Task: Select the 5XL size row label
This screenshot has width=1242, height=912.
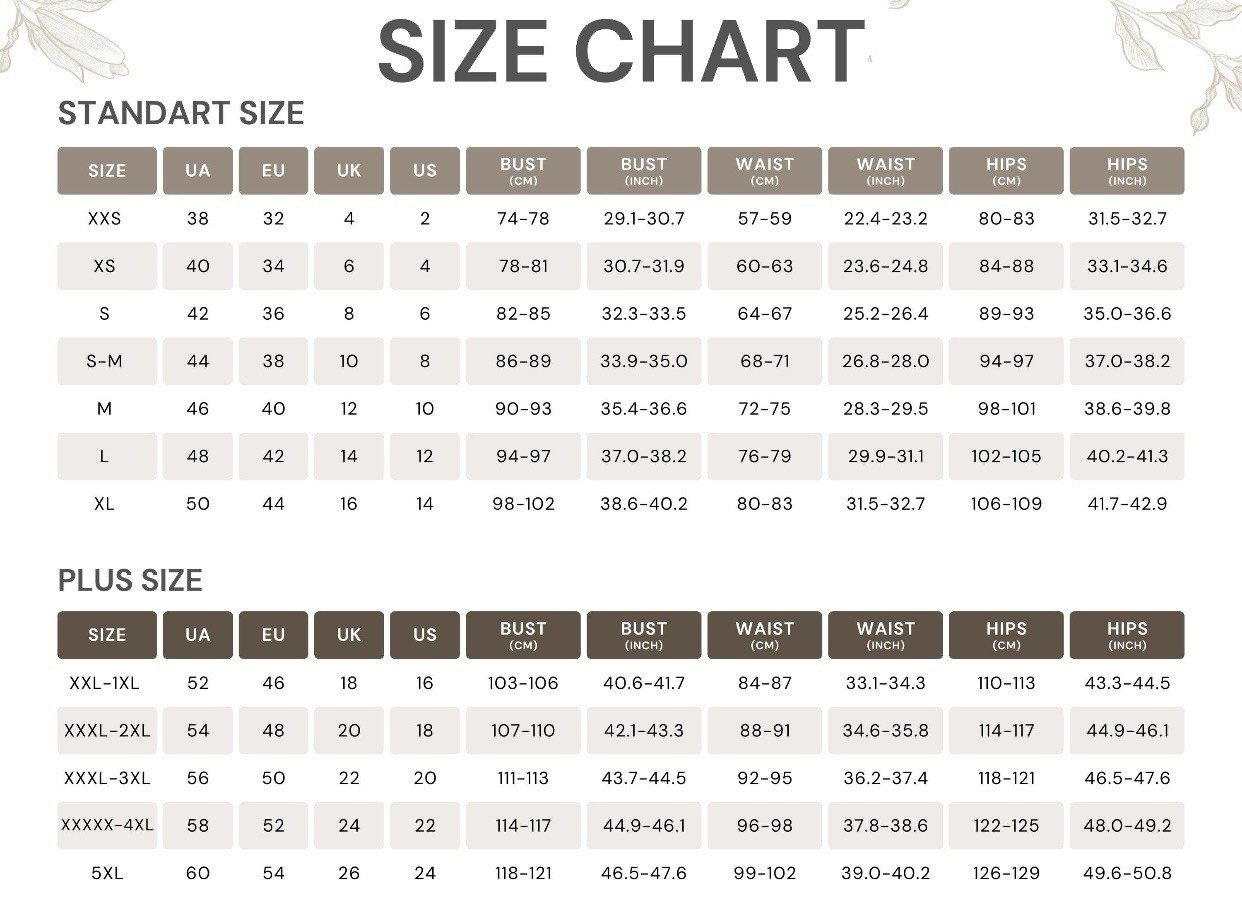Action: [107, 873]
